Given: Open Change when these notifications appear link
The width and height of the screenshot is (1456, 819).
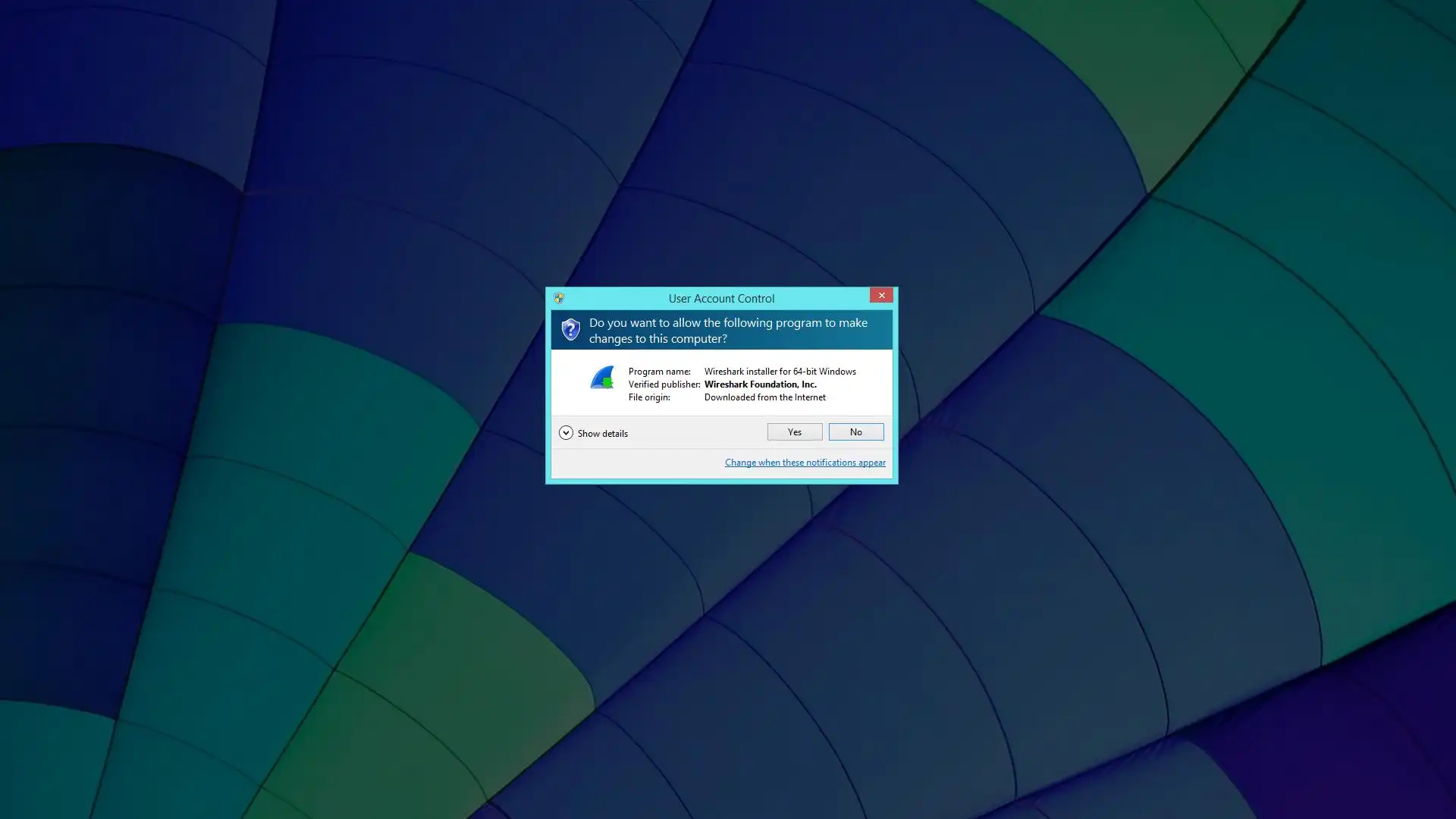Looking at the screenshot, I should tap(805, 463).
